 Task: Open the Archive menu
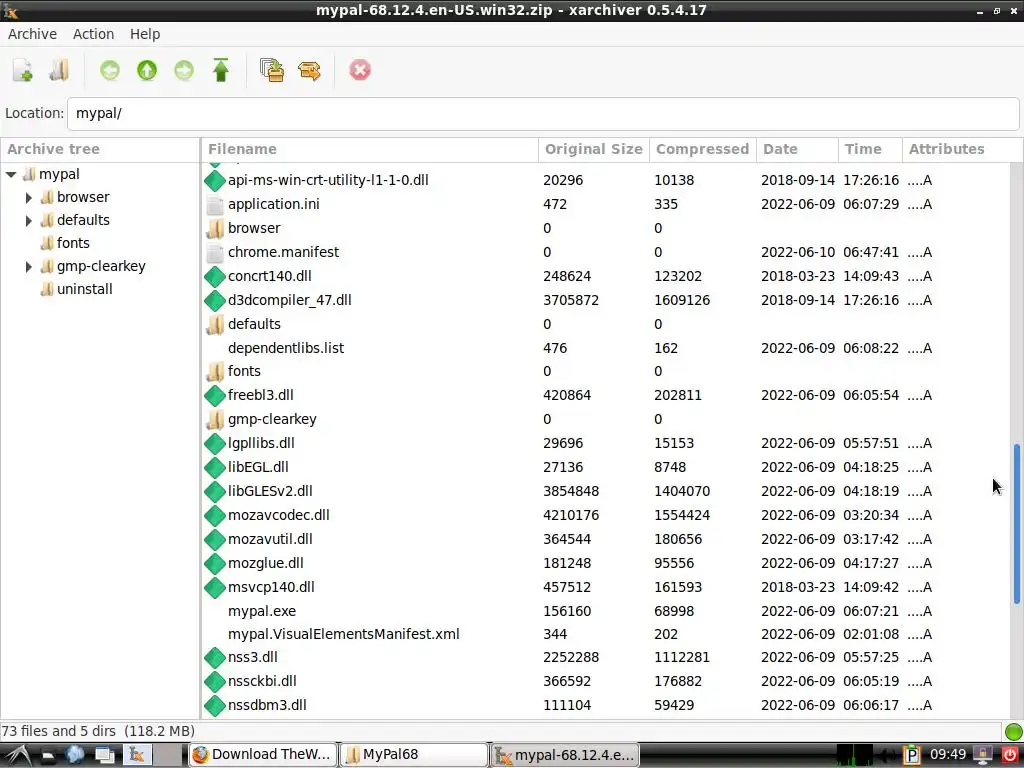[x=32, y=34]
